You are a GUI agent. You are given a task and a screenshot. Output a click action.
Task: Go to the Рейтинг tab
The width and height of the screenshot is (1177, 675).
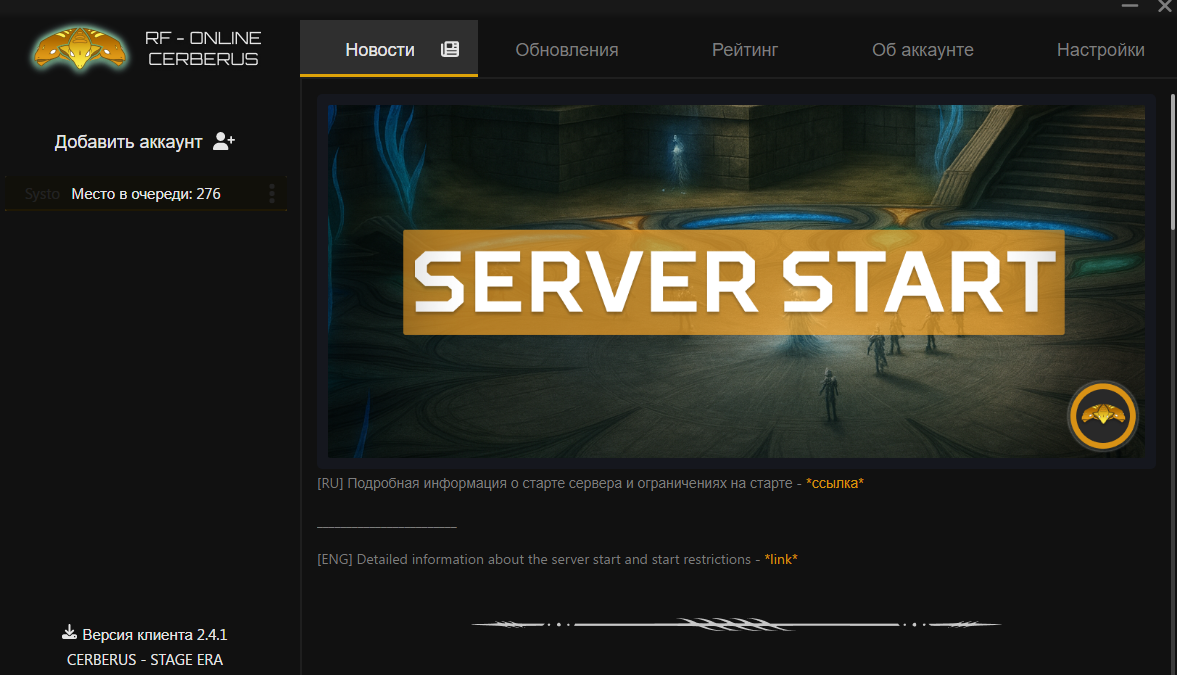point(745,50)
